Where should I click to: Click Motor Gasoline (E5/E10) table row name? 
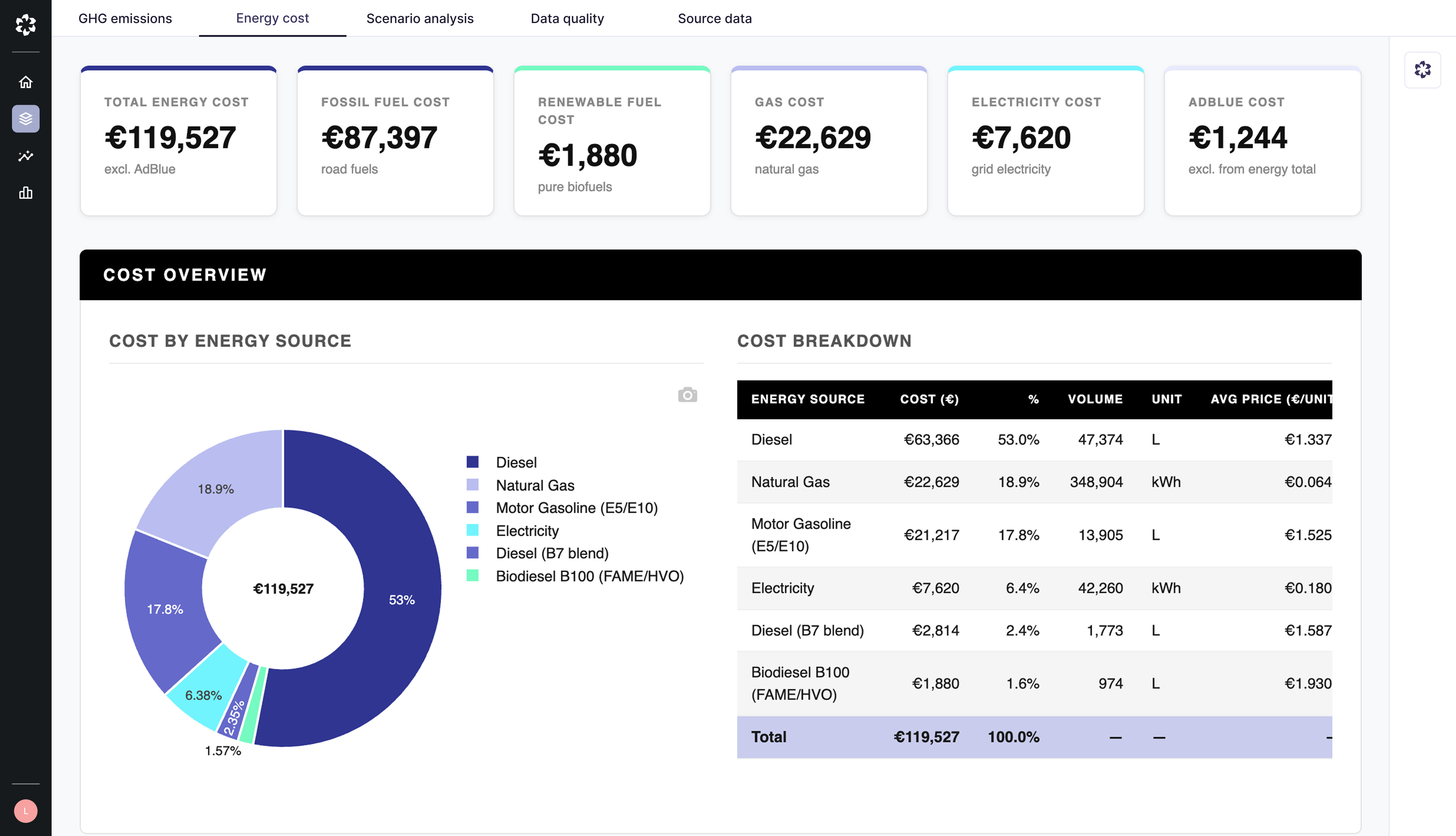click(800, 535)
